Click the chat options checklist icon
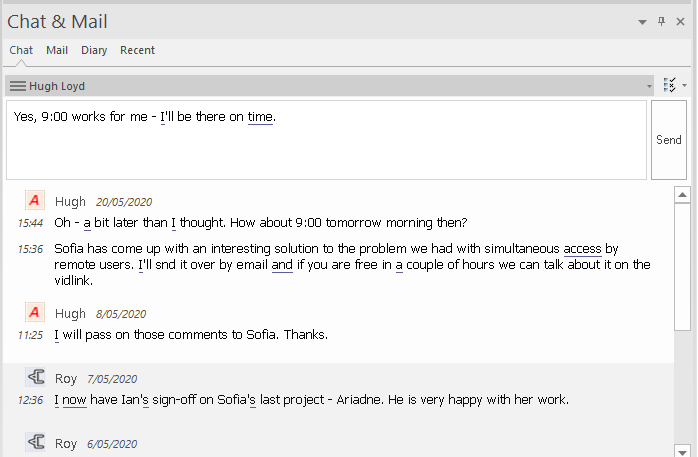698x457 pixels. pos(669,86)
